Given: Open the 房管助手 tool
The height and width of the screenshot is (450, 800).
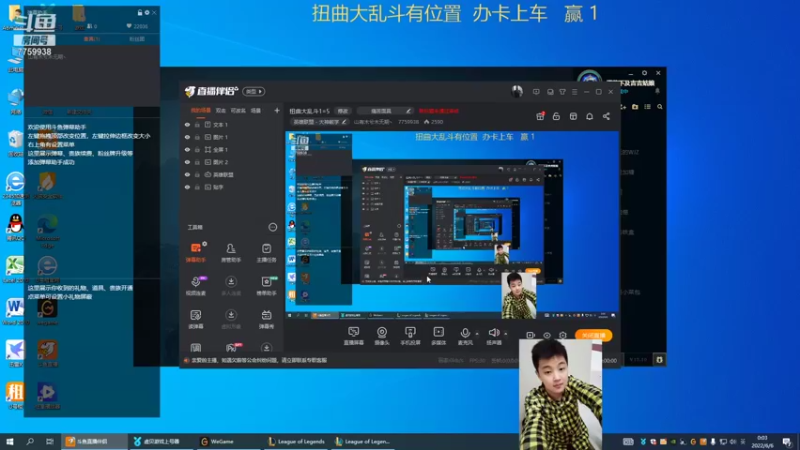Looking at the screenshot, I should coord(231,252).
